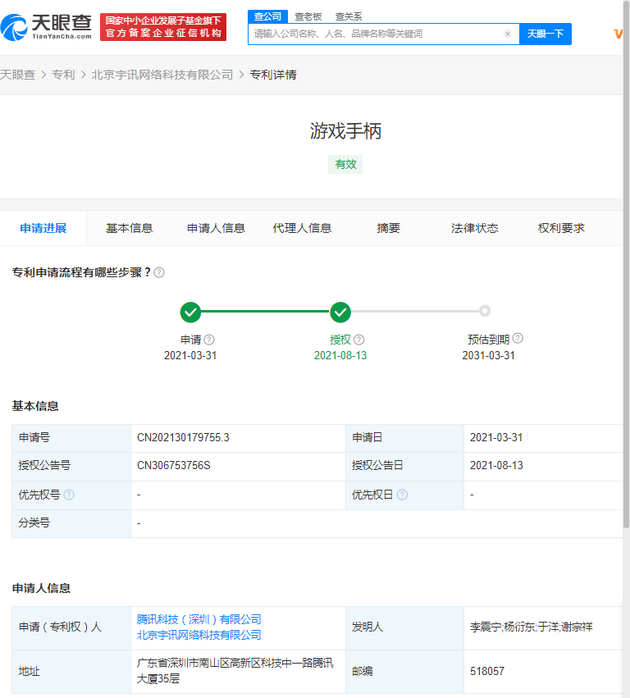The image size is (630, 698).
Task: Select the 基本信息 tab
Action: coord(129,228)
